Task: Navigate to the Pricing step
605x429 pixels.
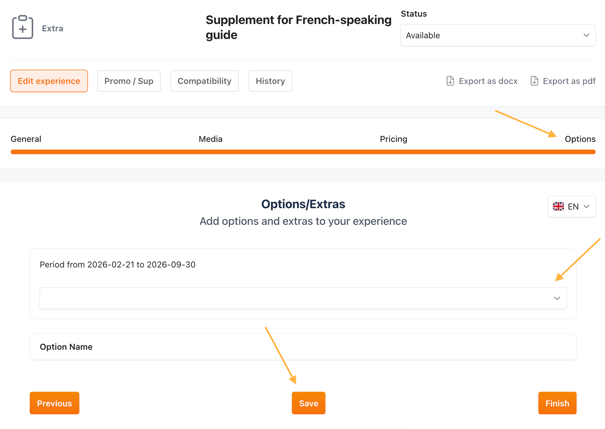Action: click(x=393, y=139)
